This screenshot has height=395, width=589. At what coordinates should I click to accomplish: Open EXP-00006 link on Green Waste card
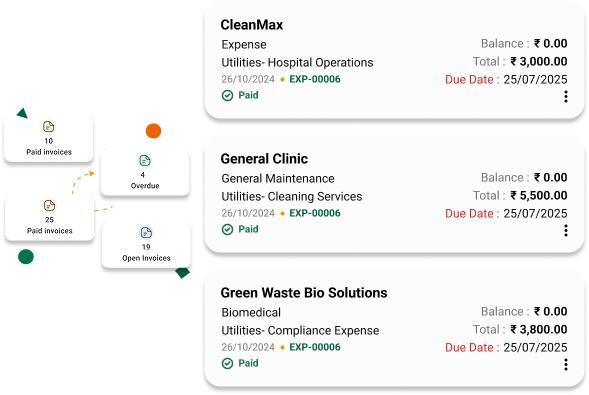[x=315, y=347]
